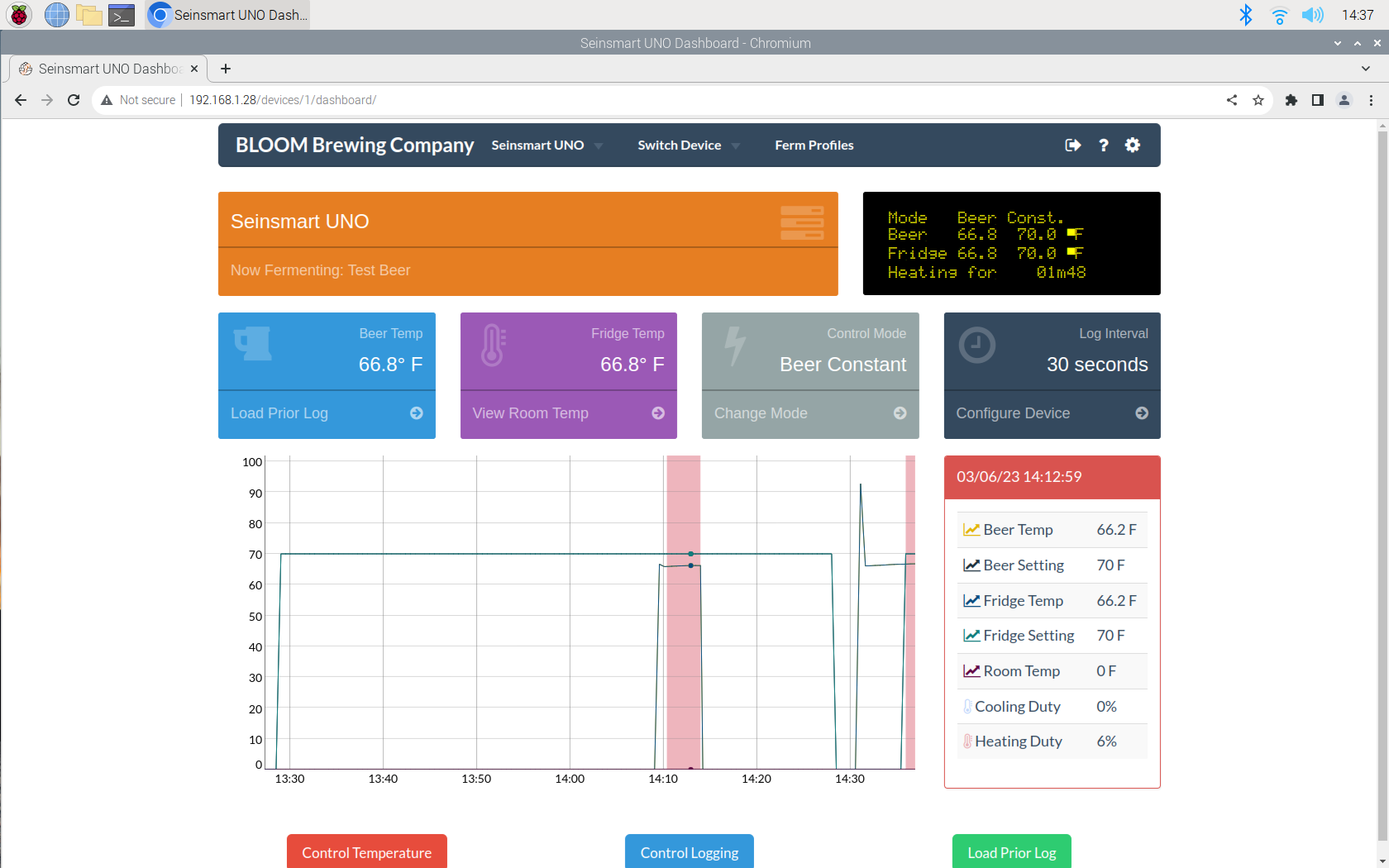The width and height of the screenshot is (1389, 868).
Task: Open help via the question mark icon
Action: tap(1103, 145)
